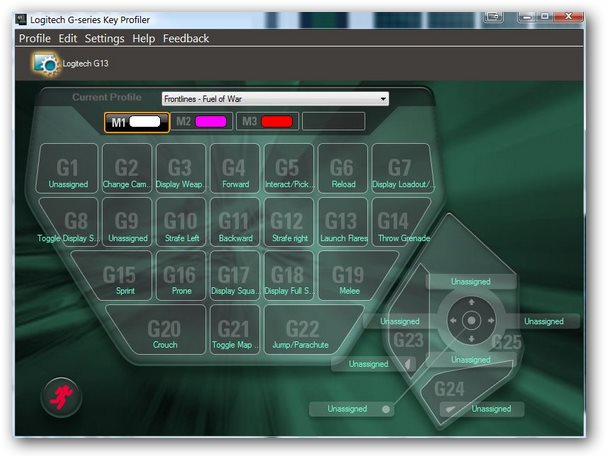Click the magenta M2 color swatch
Image resolution: width=606 pixels, height=458 pixels.
coord(211,122)
